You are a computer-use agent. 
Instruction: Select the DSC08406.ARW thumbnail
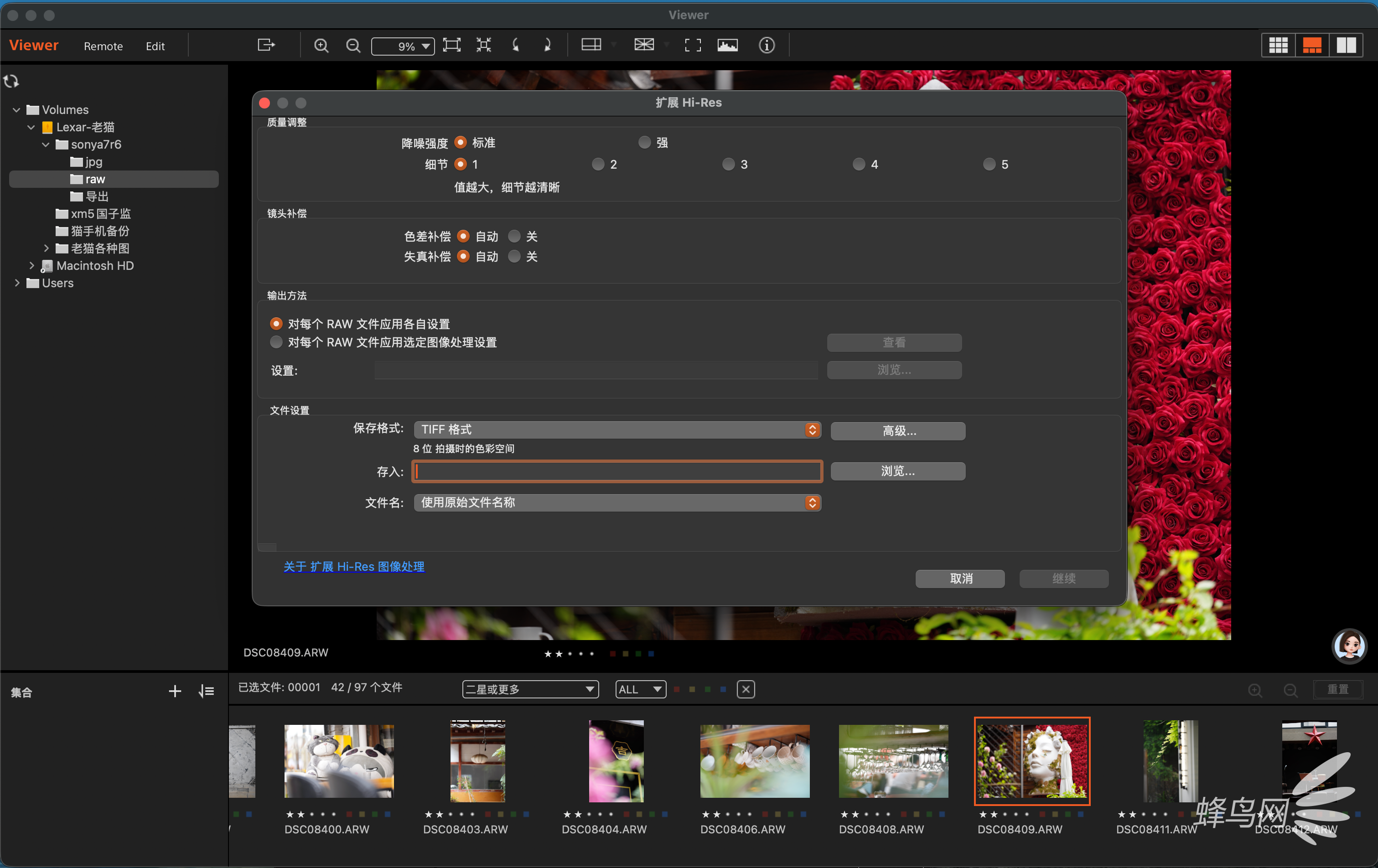click(755, 761)
